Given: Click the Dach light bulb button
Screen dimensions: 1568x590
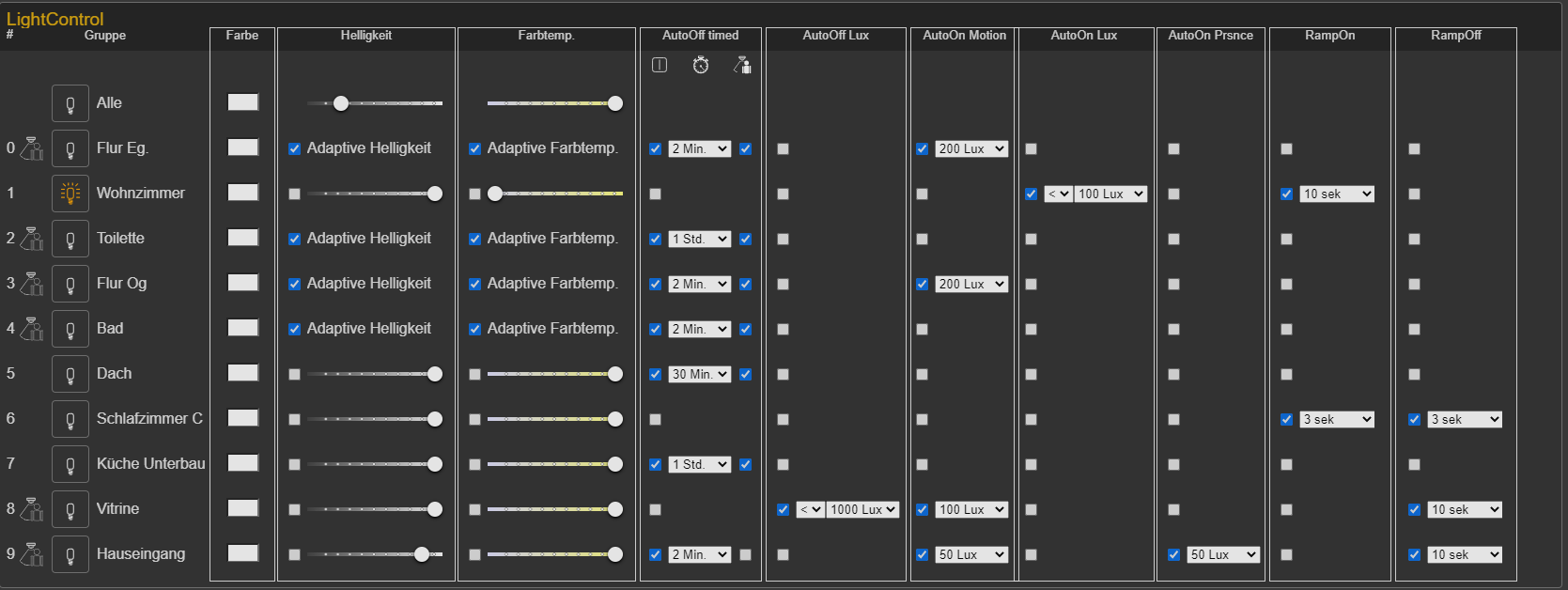Looking at the screenshot, I should [x=70, y=374].
